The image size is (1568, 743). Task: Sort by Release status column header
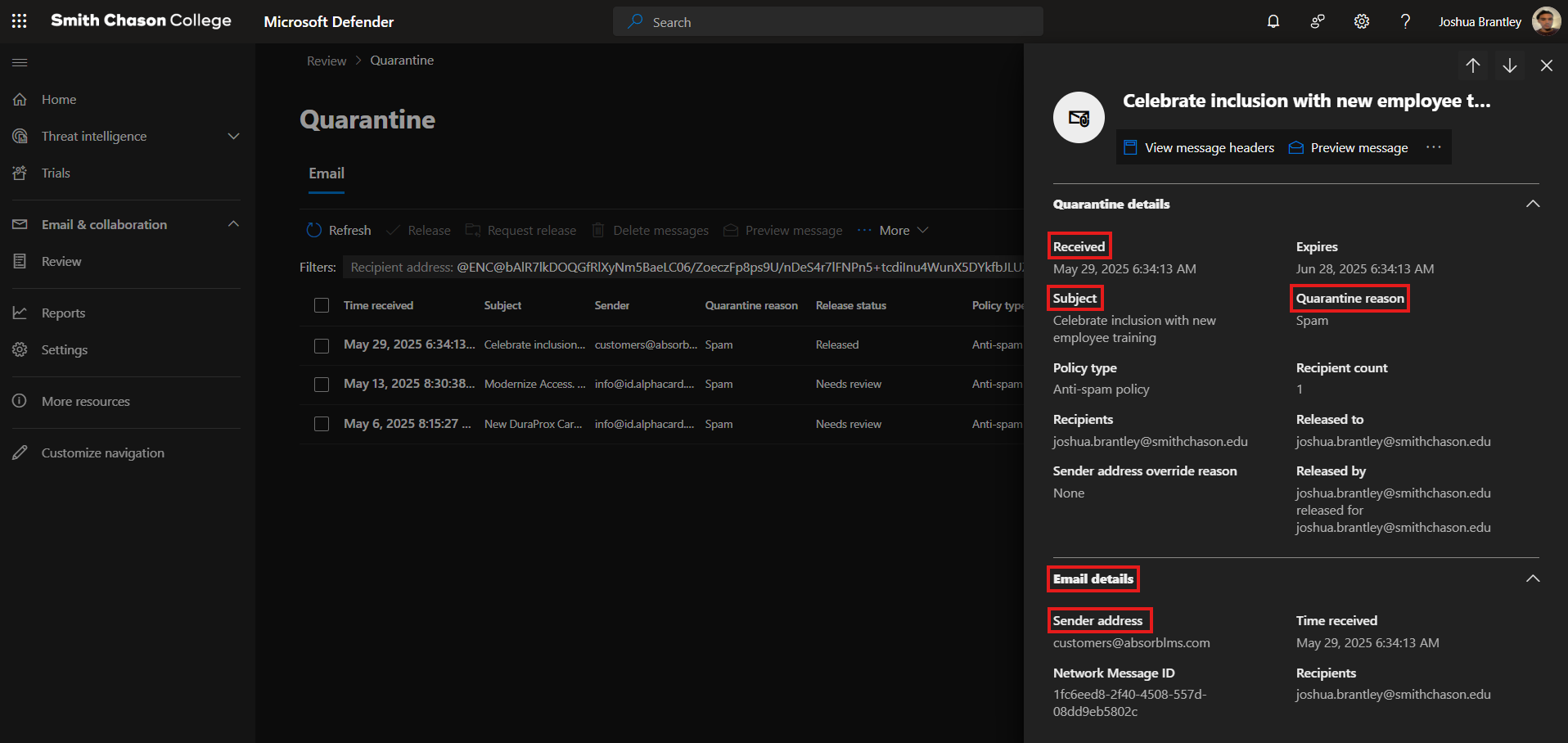(851, 305)
